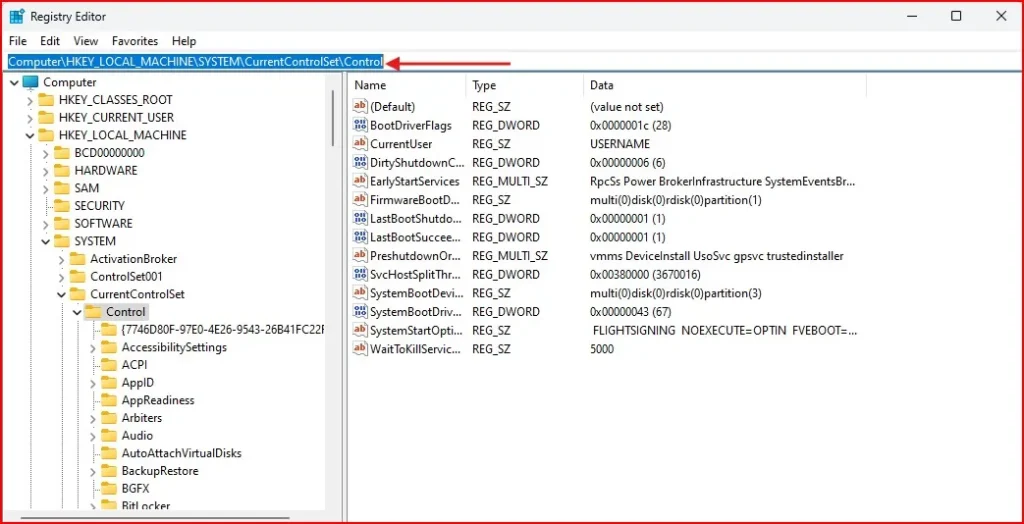Expand the BCD00000000 key

pyautogui.click(x=45, y=153)
